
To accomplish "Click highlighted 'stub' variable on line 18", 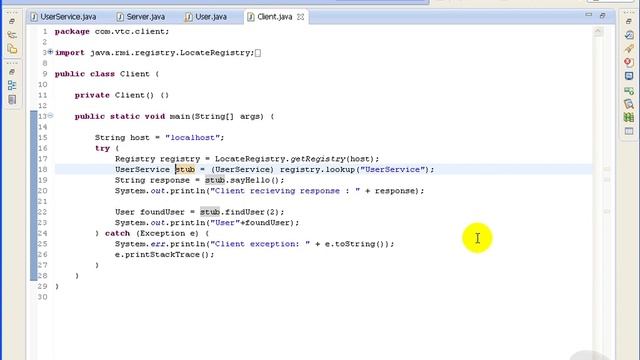I will [x=185, y=169].
